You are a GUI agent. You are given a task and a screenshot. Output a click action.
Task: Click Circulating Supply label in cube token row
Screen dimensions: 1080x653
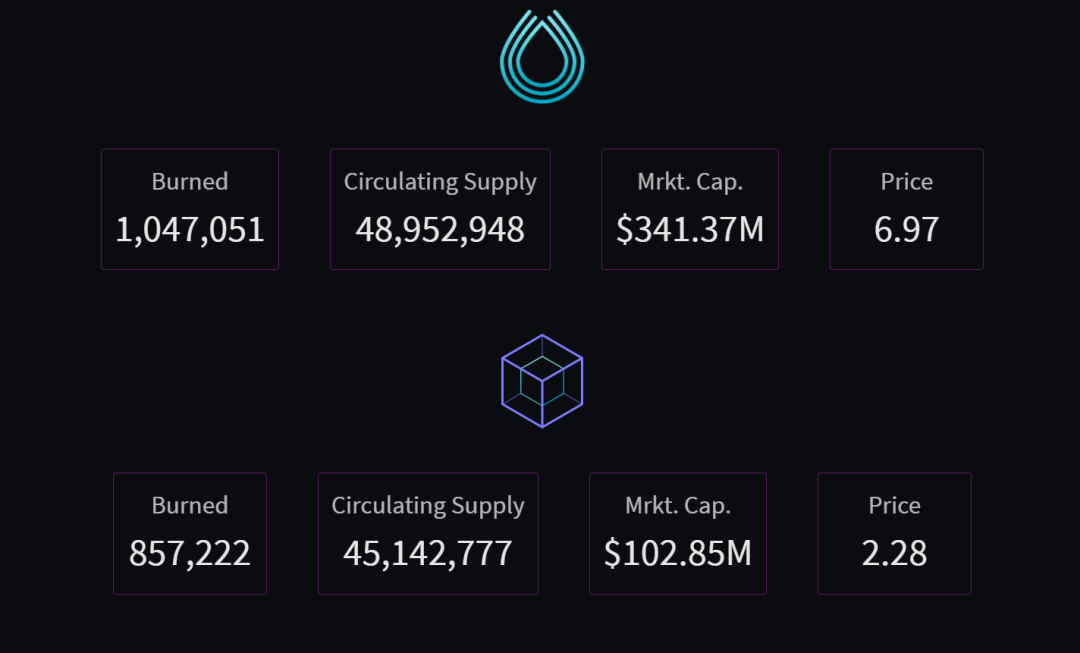pos(428,506)
